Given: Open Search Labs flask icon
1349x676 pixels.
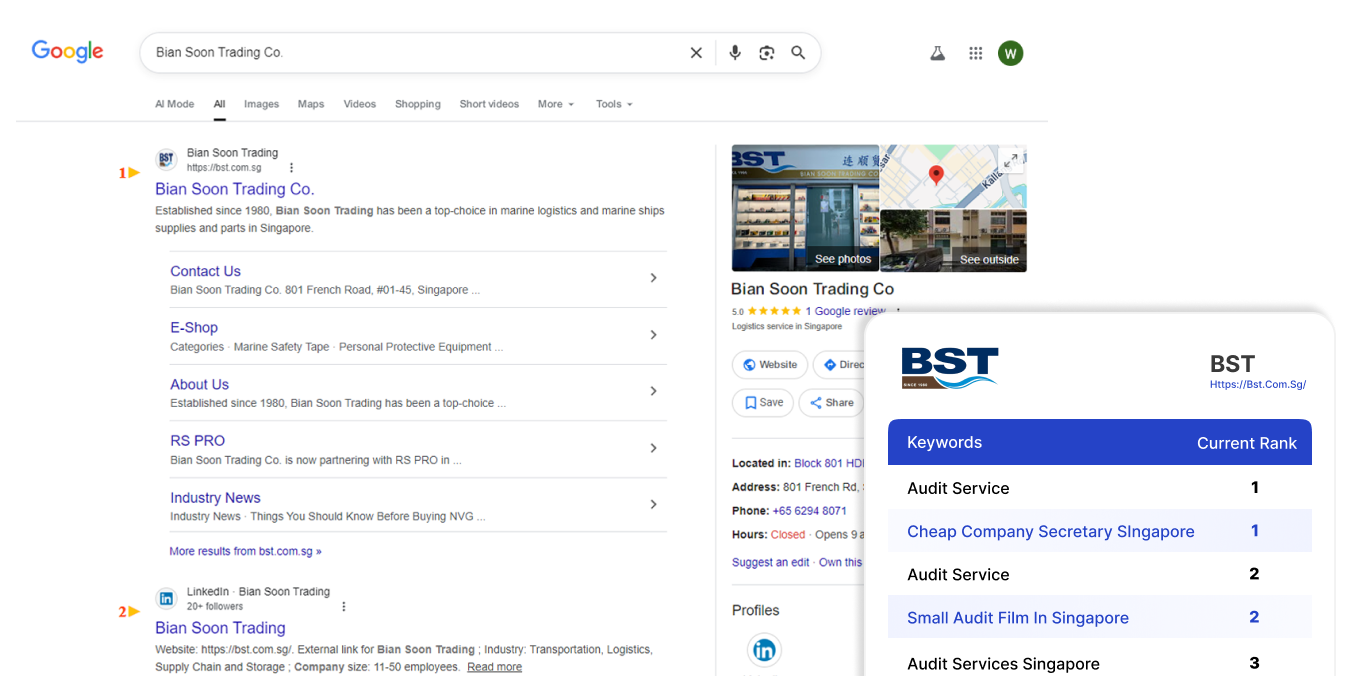Looking at the screenshot, I should point(937,53).
